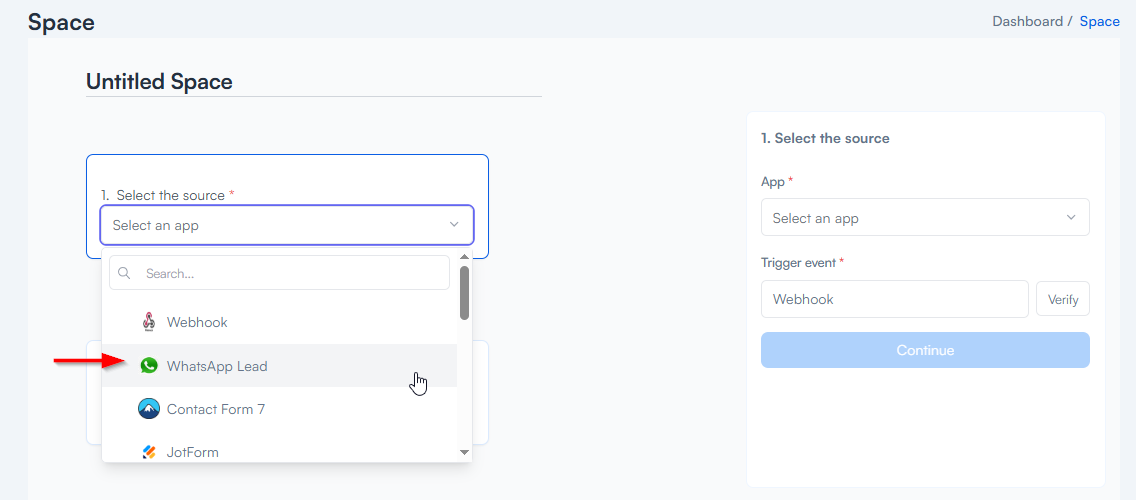Image resolution: width=1136 pixels, height=500 pixels.
Task: Click the app list scrollbar thumb
Action: (464, 292)
